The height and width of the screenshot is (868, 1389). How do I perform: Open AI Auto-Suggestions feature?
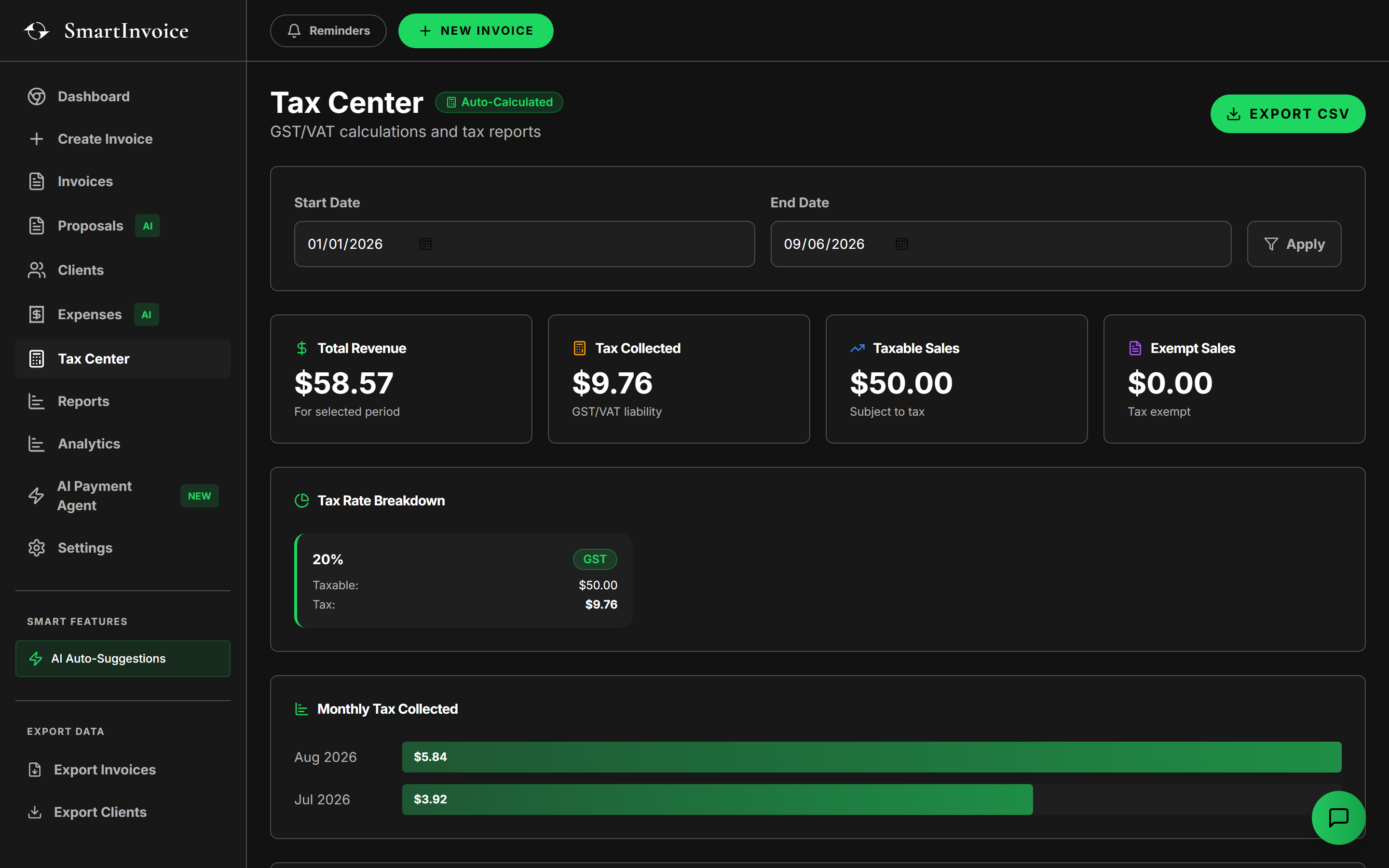123,658
